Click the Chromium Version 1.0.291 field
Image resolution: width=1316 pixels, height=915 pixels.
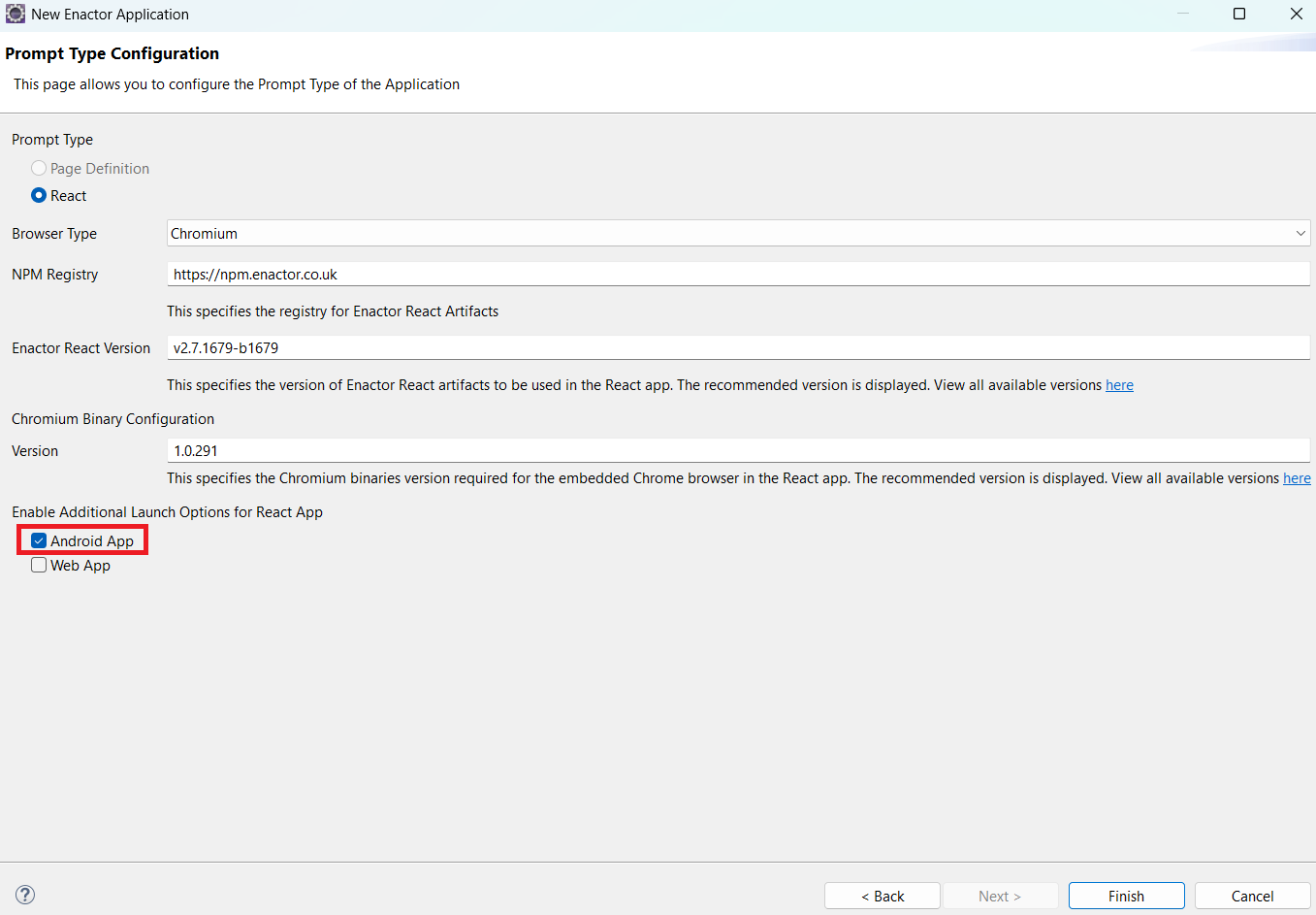click(738, 450)
